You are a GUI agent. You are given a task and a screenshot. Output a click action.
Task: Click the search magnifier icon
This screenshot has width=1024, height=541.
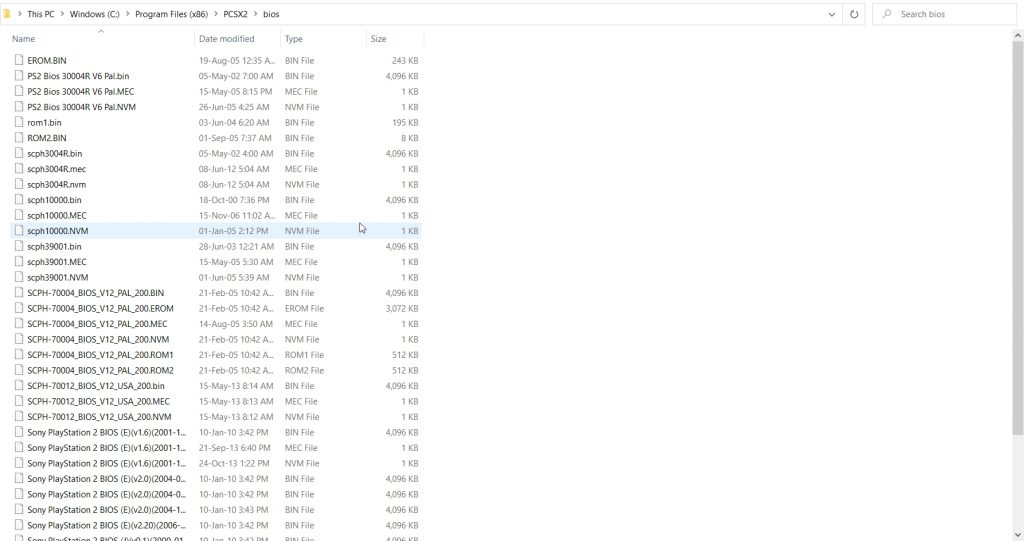(x=886, y=14)
